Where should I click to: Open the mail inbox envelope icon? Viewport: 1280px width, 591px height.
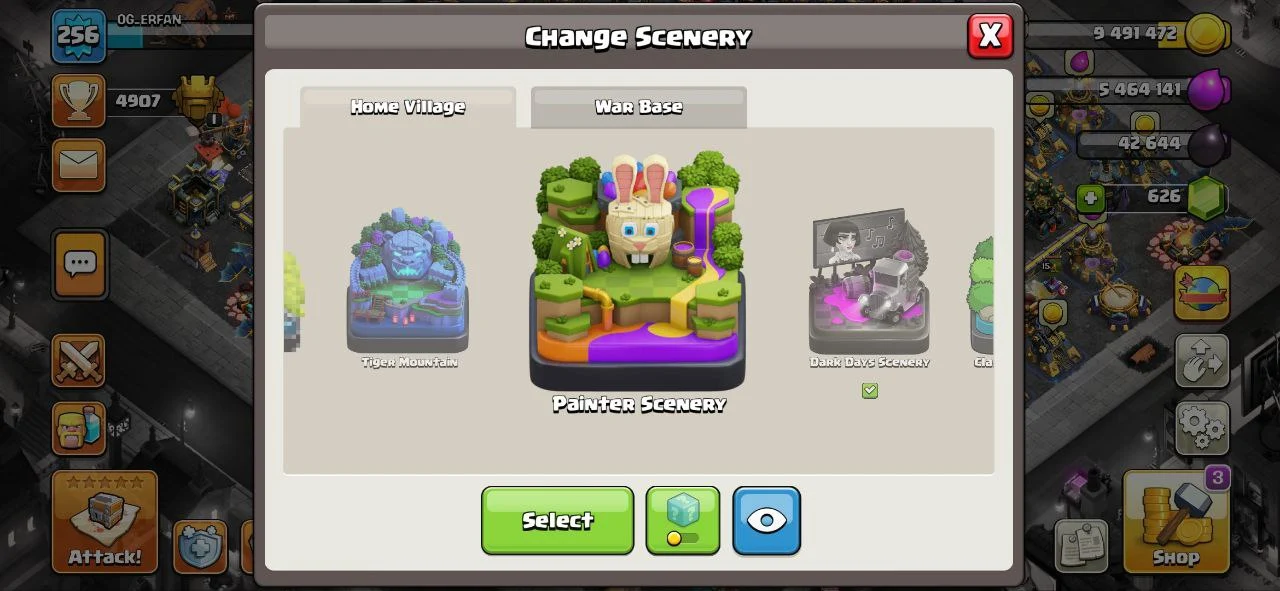[79, 164]
